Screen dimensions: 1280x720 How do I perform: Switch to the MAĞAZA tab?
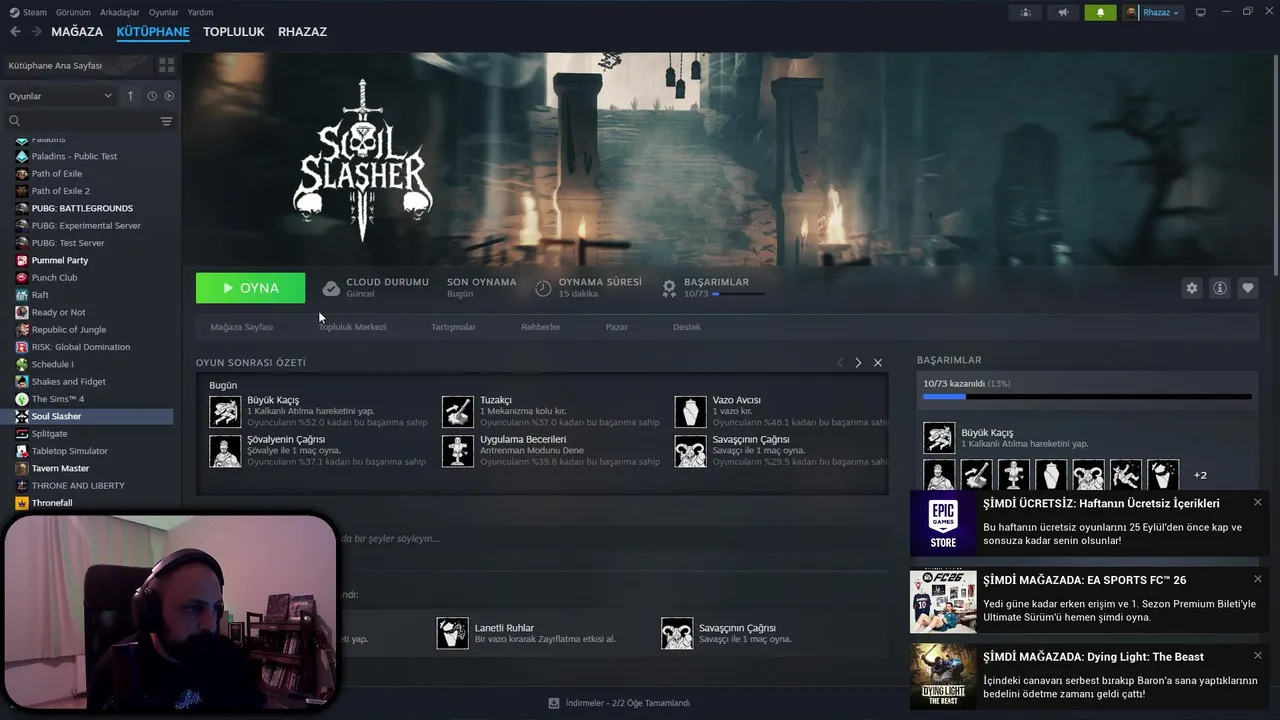[77, 32]
